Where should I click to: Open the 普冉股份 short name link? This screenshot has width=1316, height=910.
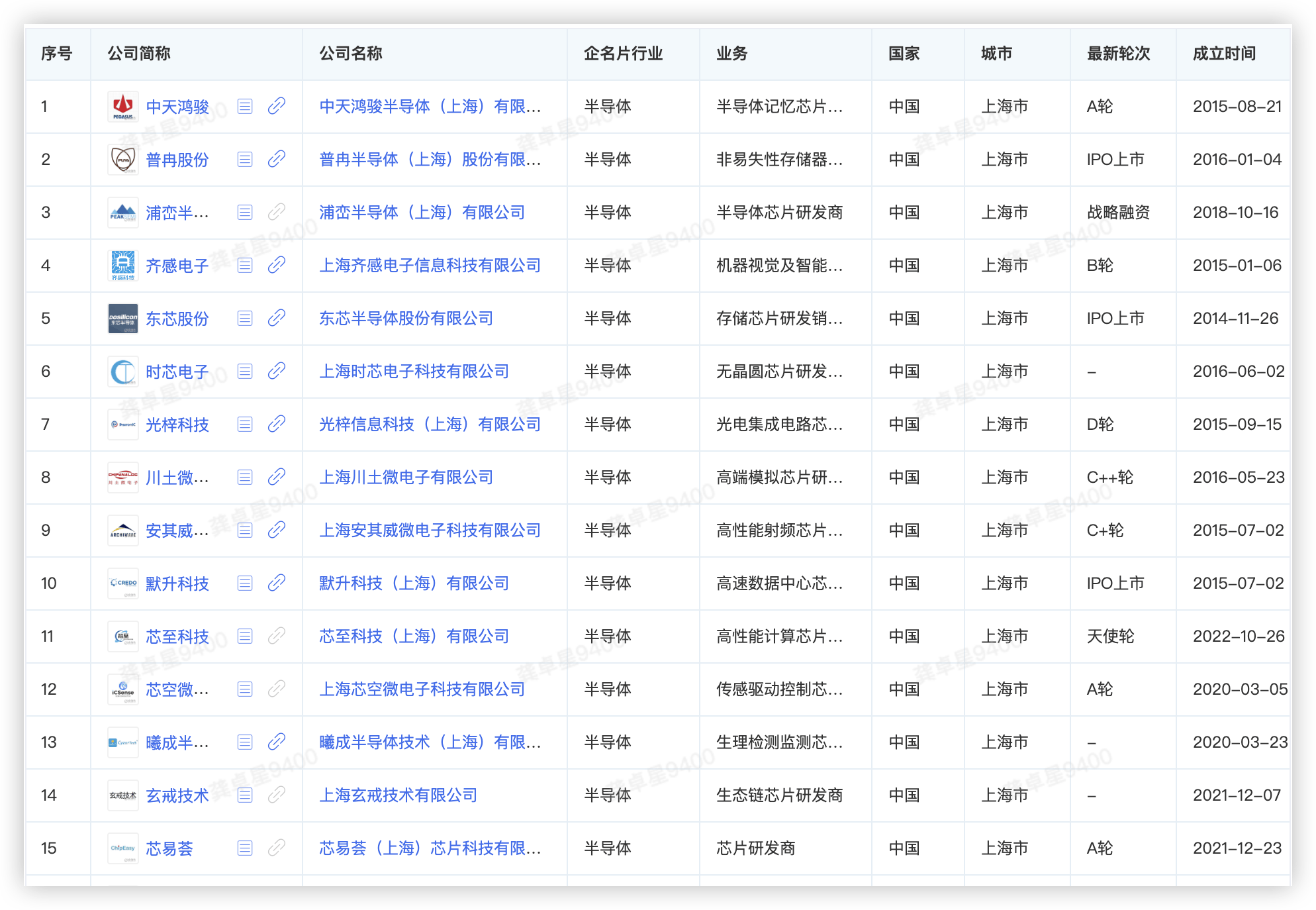click(x=177, y=160)
